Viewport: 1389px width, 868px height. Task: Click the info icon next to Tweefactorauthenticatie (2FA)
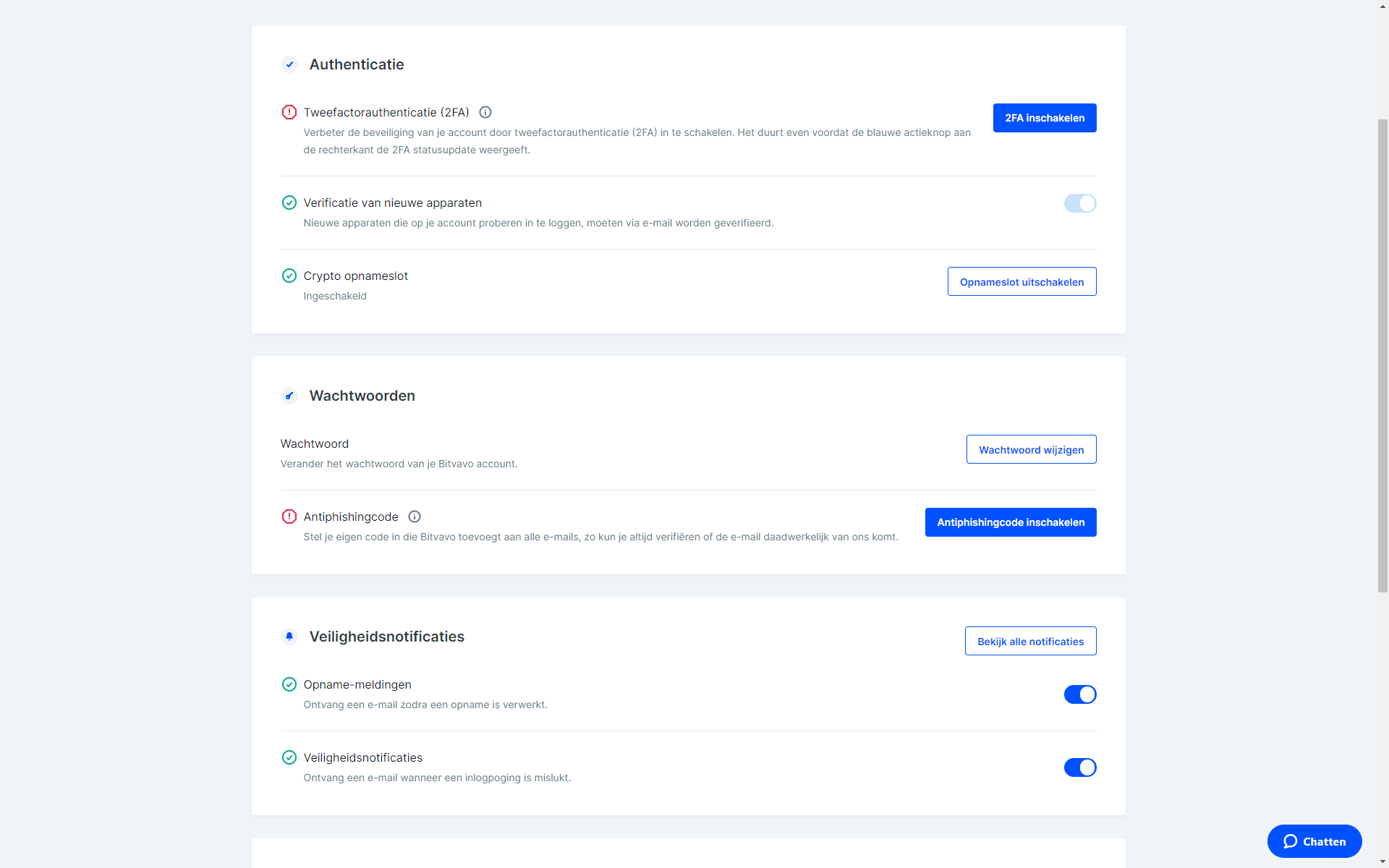pyautogui.click(x=485, y=112)
